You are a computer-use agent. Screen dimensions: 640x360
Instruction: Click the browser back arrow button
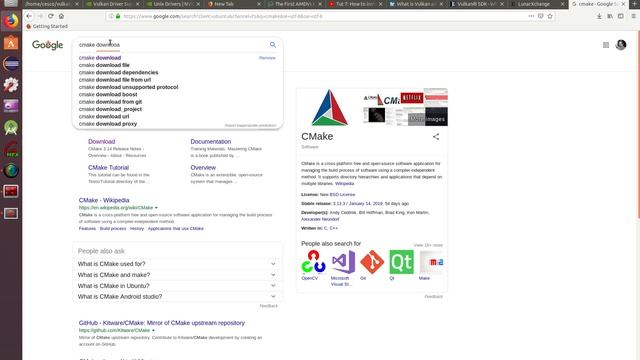[x=29, y=16]
